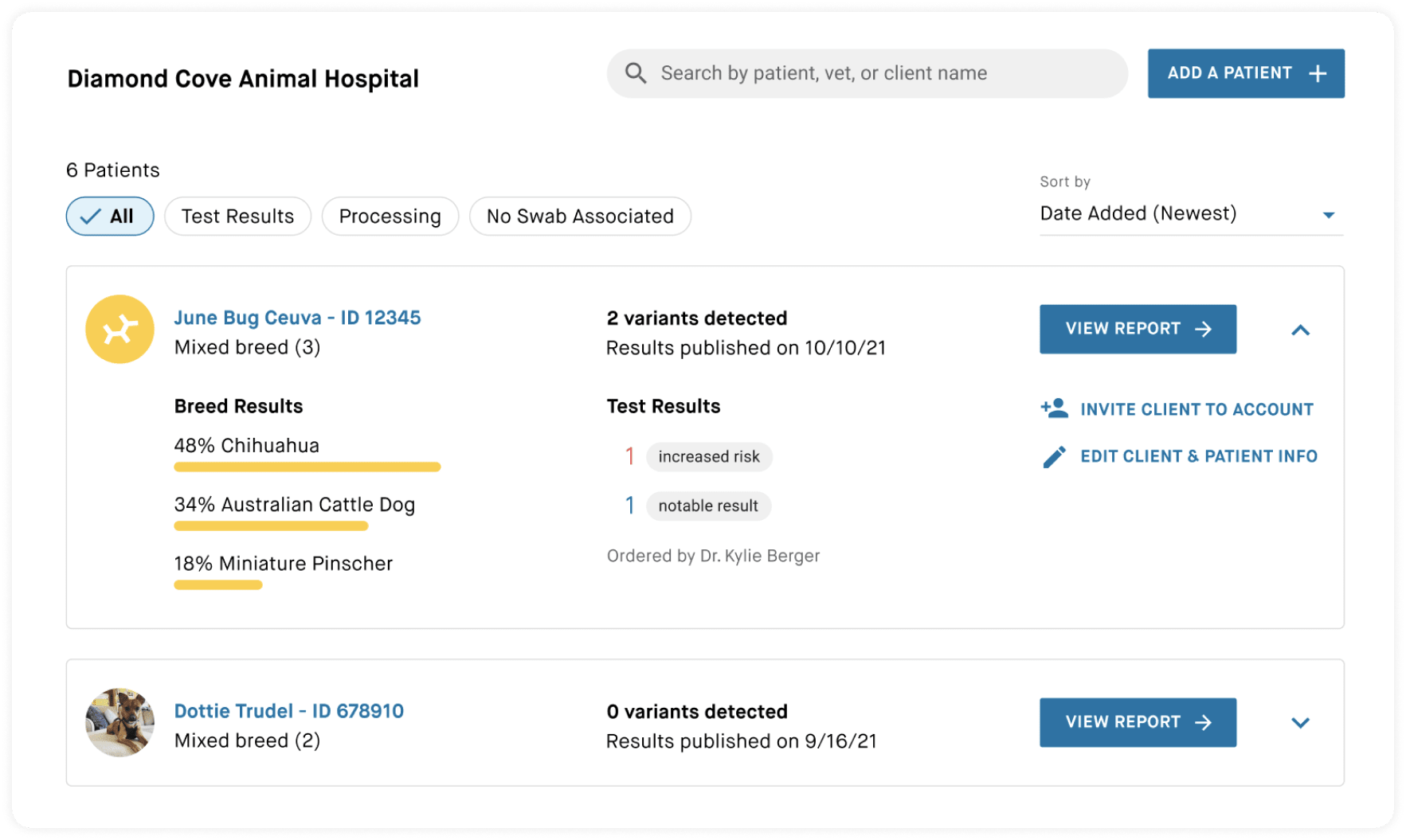Screen dimensions: 1406x840
Task: Open the Dottie Trudel patient link
Action: pos(288,711)
